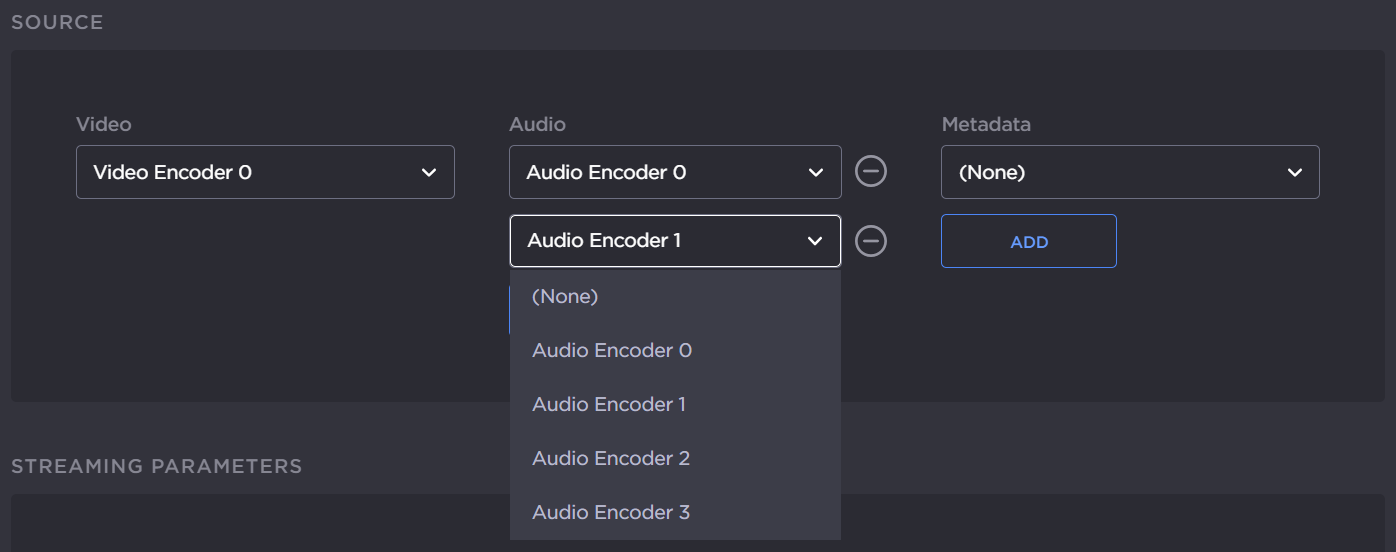
Task: Click the chevron in the first Audio dropdown
Action: click(815, 173)
